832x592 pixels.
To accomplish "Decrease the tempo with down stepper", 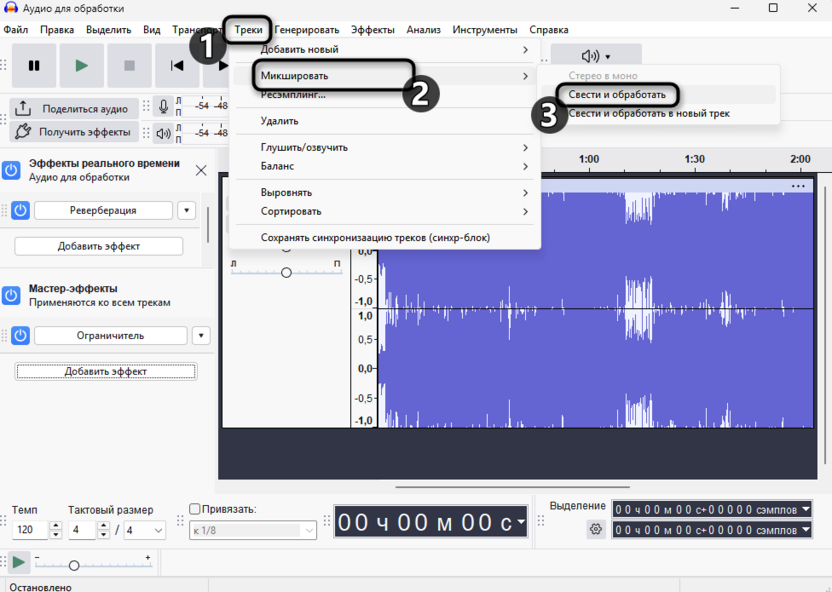I will click(56, 534).
